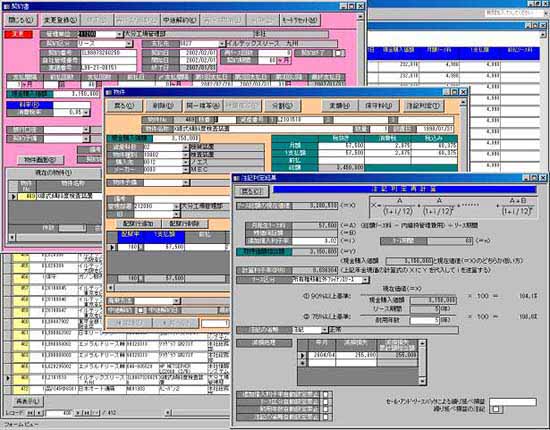Click the scroll up arrow of 減損処理 table

[x=422, y=343]
